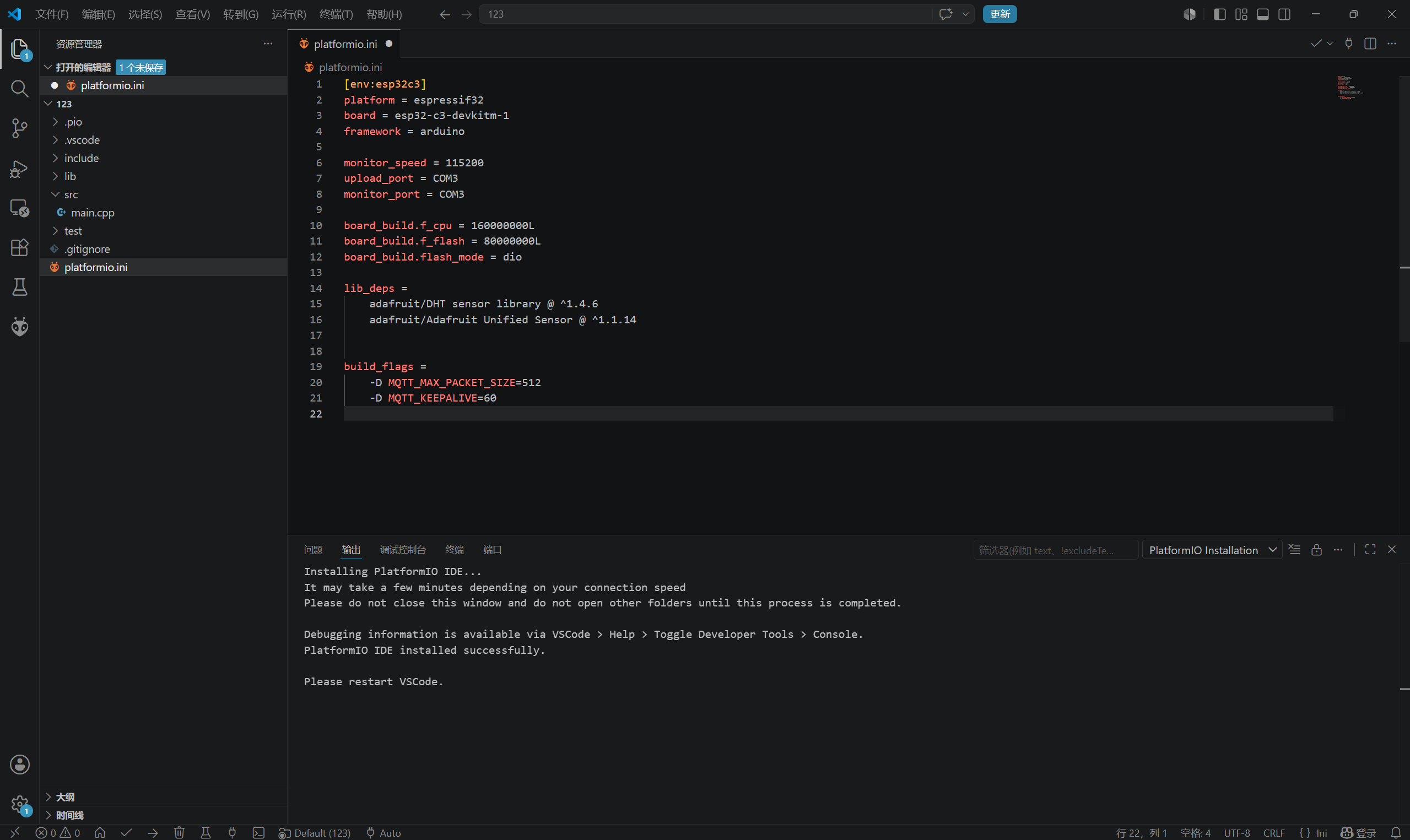Open notifications bell in status bar
This screenshot has width=1410, height=840.
1396,833
